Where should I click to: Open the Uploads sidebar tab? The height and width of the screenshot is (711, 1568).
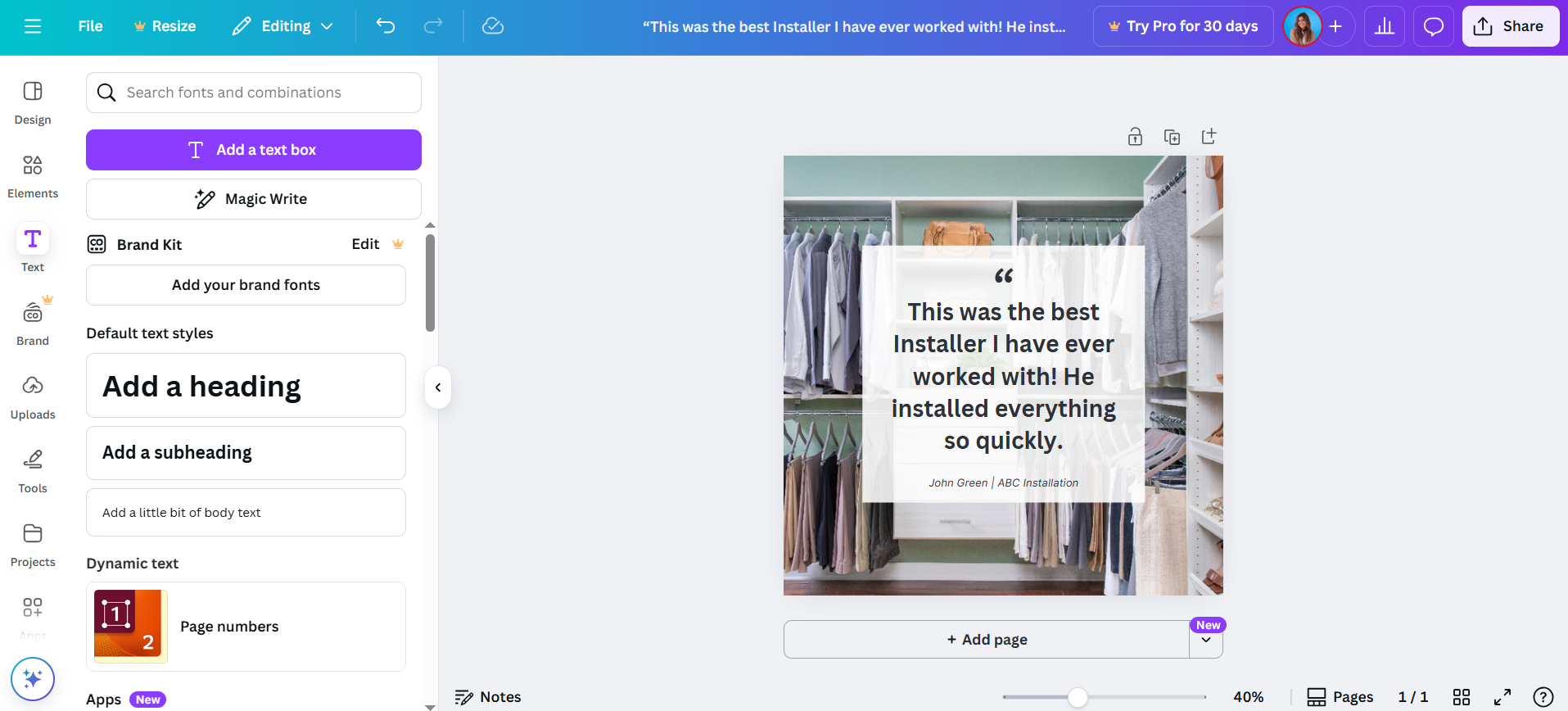(33, 398)
